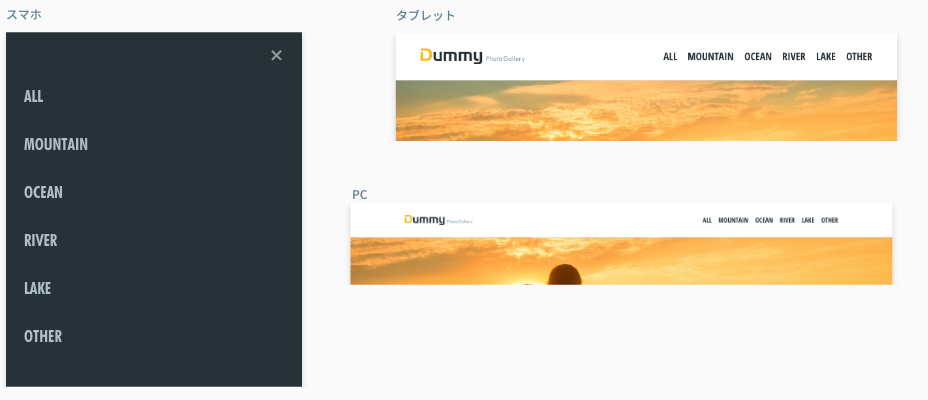Open OTHER in the smartphone menu

pyautogui.click(x=43, y=336)
